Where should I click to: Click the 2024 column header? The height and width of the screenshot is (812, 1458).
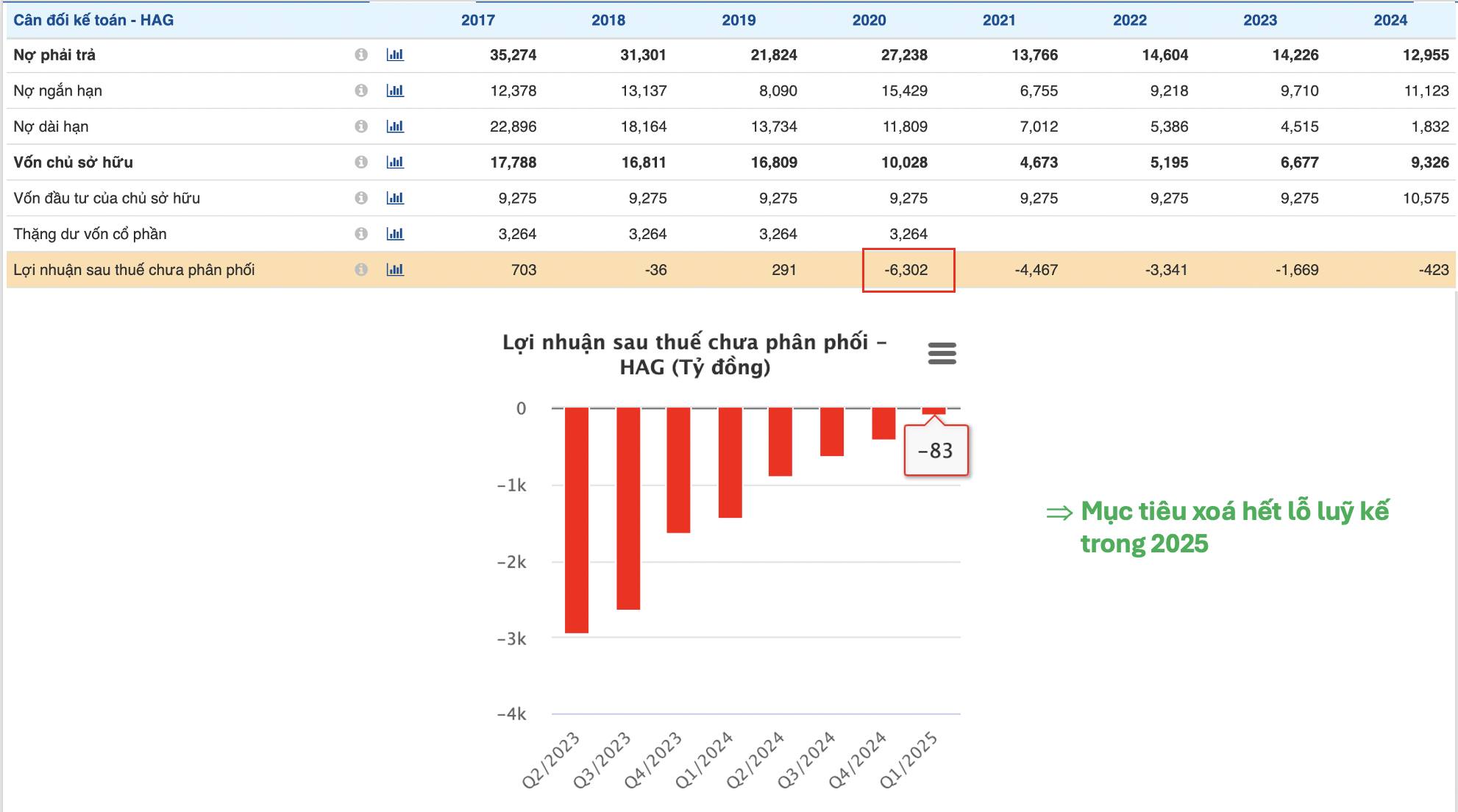tap(1390, 21)
